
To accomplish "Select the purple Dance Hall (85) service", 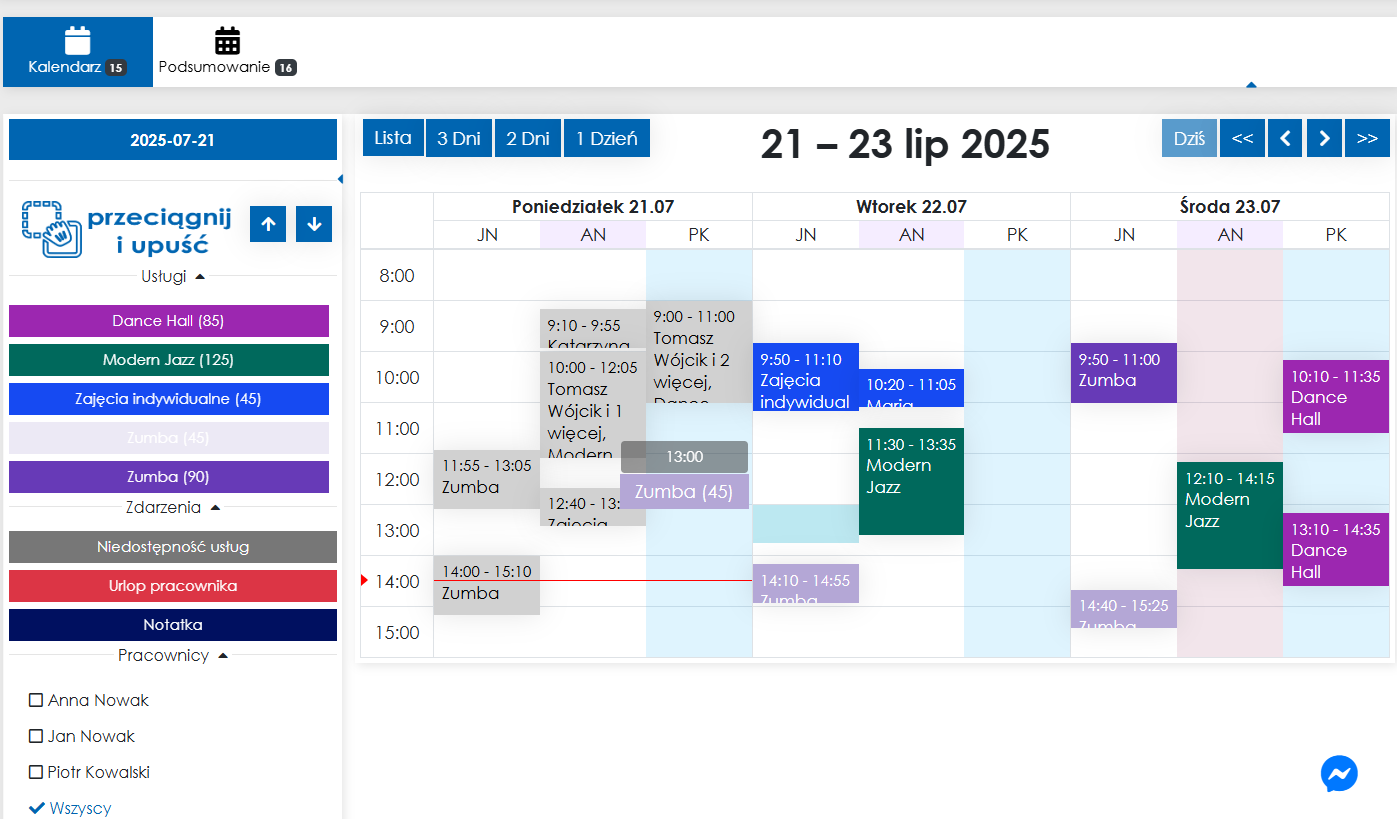I will [168, 321].
